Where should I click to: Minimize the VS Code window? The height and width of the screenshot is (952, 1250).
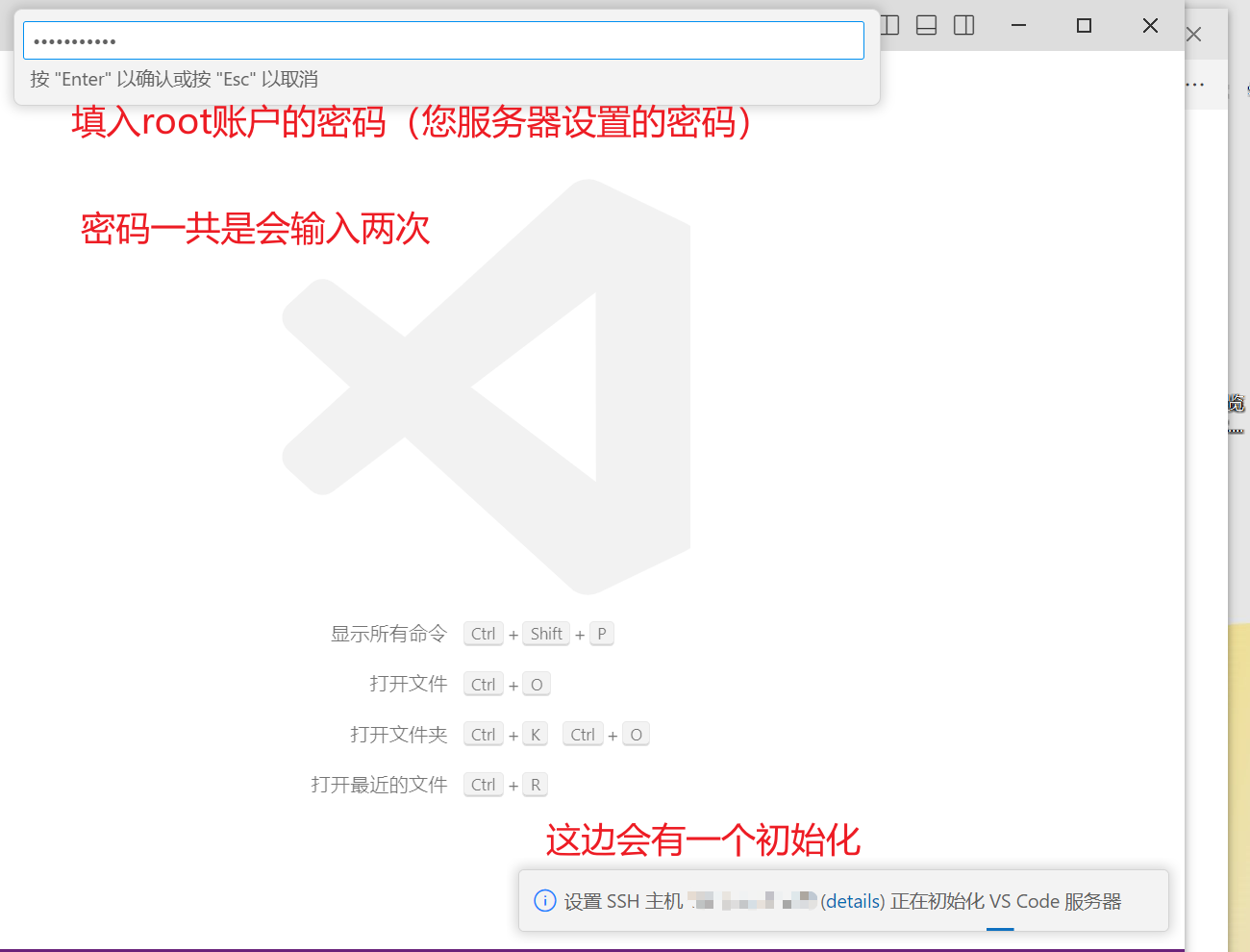tap(1019, 25)
